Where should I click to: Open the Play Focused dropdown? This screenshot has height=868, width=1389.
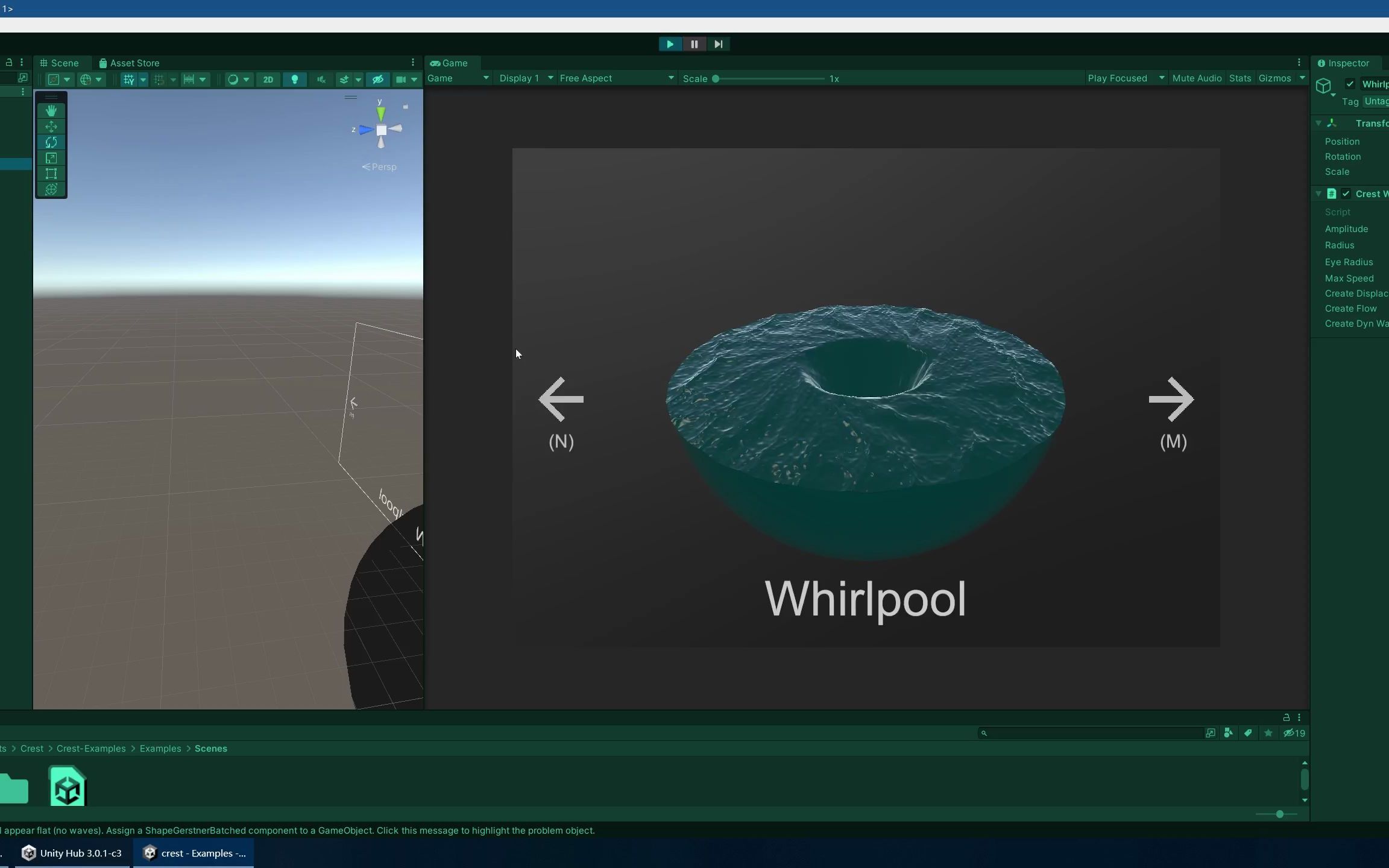click(x=1125, y=78)
